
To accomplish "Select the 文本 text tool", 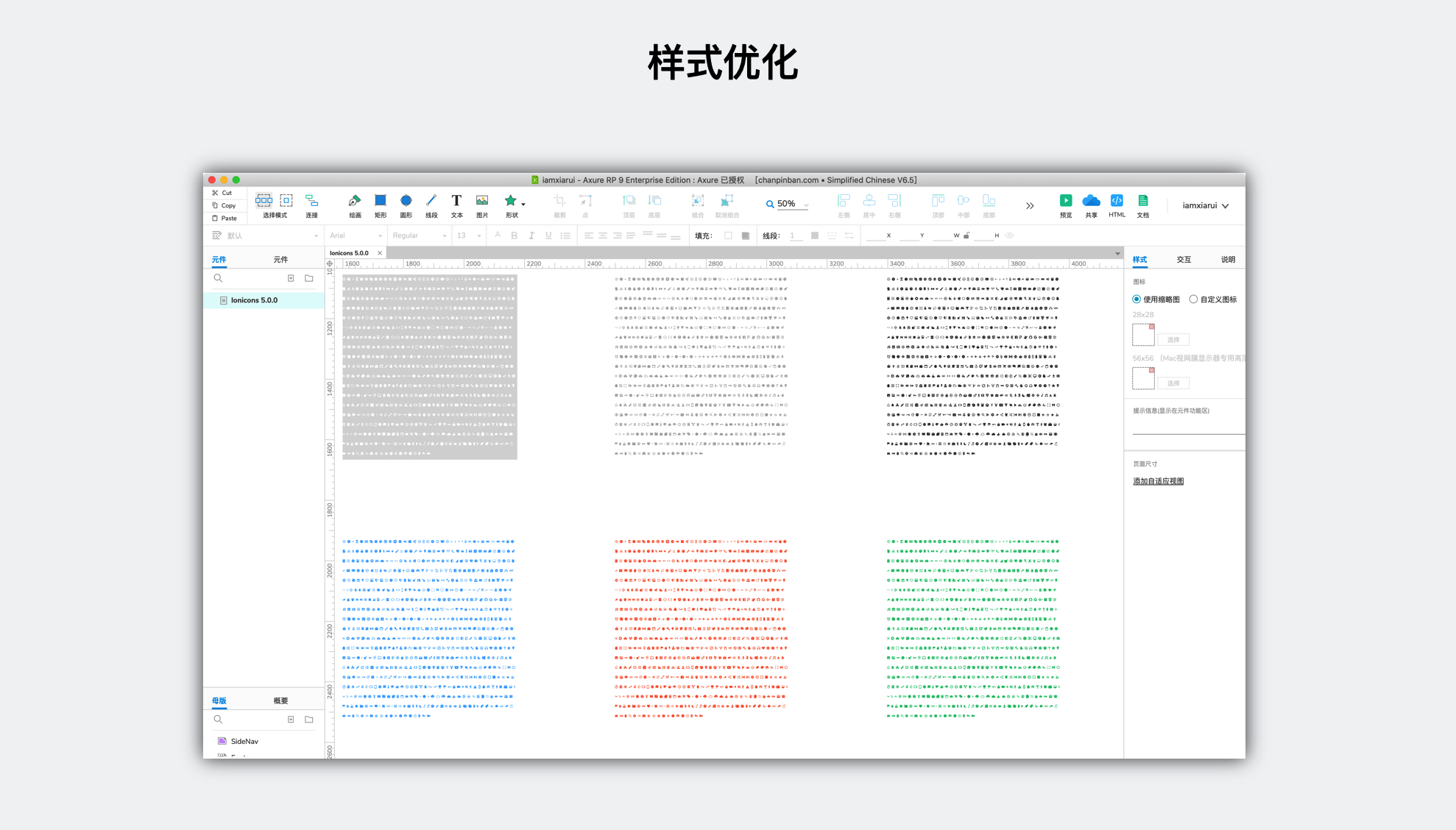I will [456, 201].
